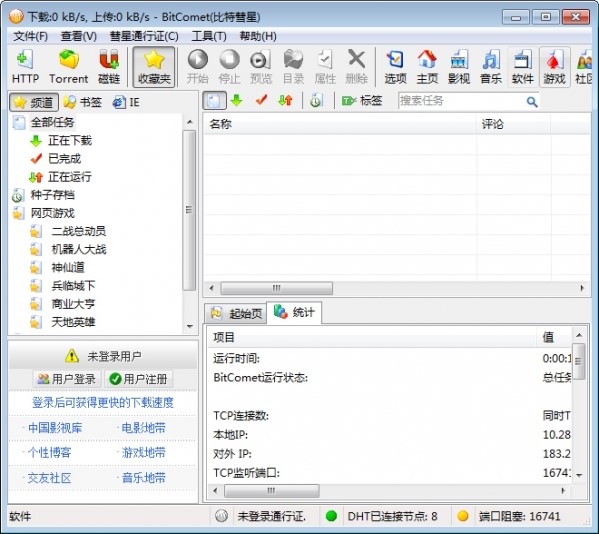Switch to the Statistics (统计) tab
599x534 pixels.
click(x=294, y=312)
